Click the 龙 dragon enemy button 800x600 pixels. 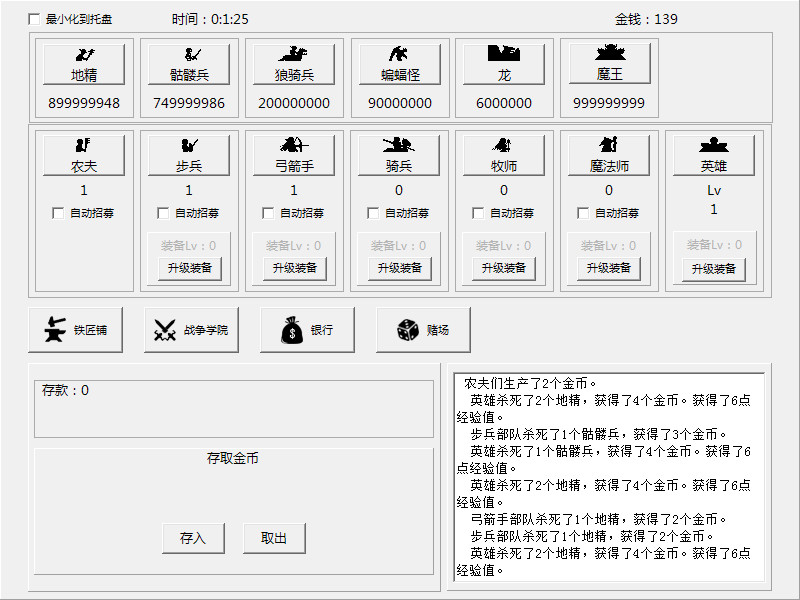504,64
